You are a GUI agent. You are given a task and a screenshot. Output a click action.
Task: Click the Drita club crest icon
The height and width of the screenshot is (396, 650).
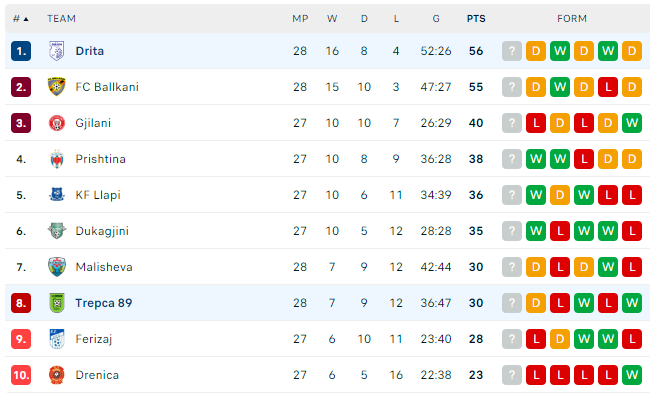(57, 51)
